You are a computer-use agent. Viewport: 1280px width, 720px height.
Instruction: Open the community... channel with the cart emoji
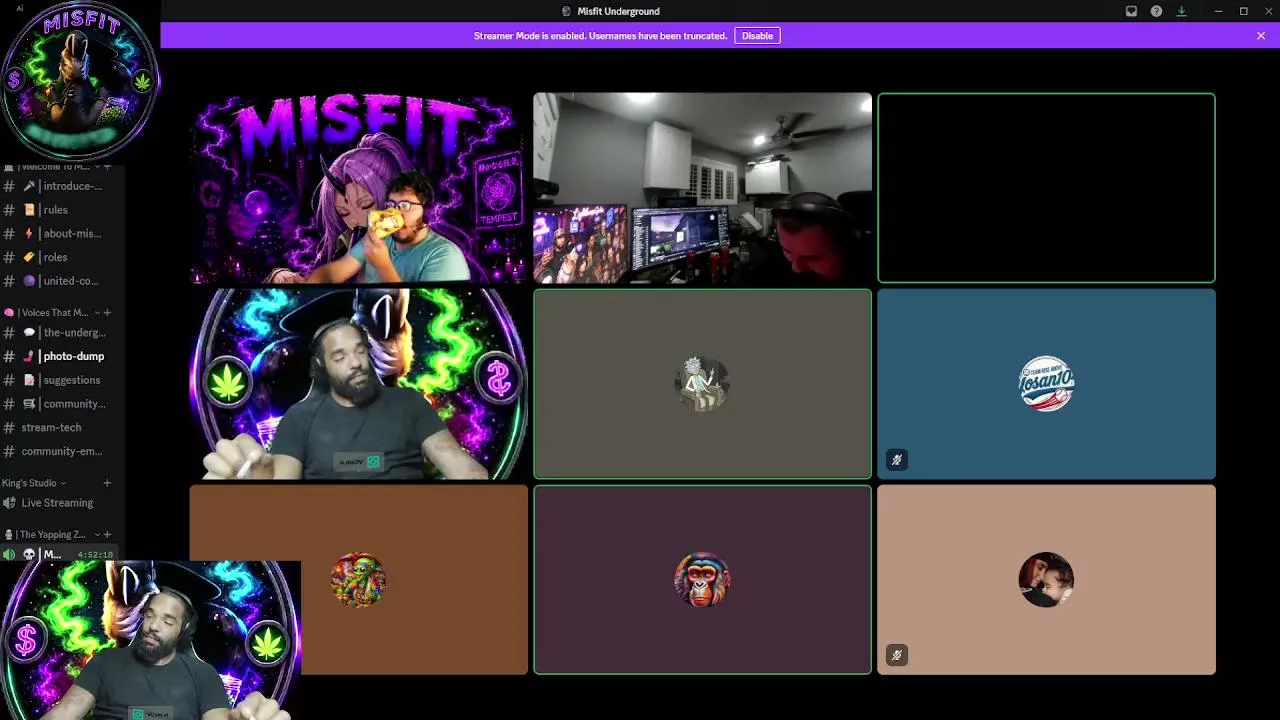click(62, 404)
